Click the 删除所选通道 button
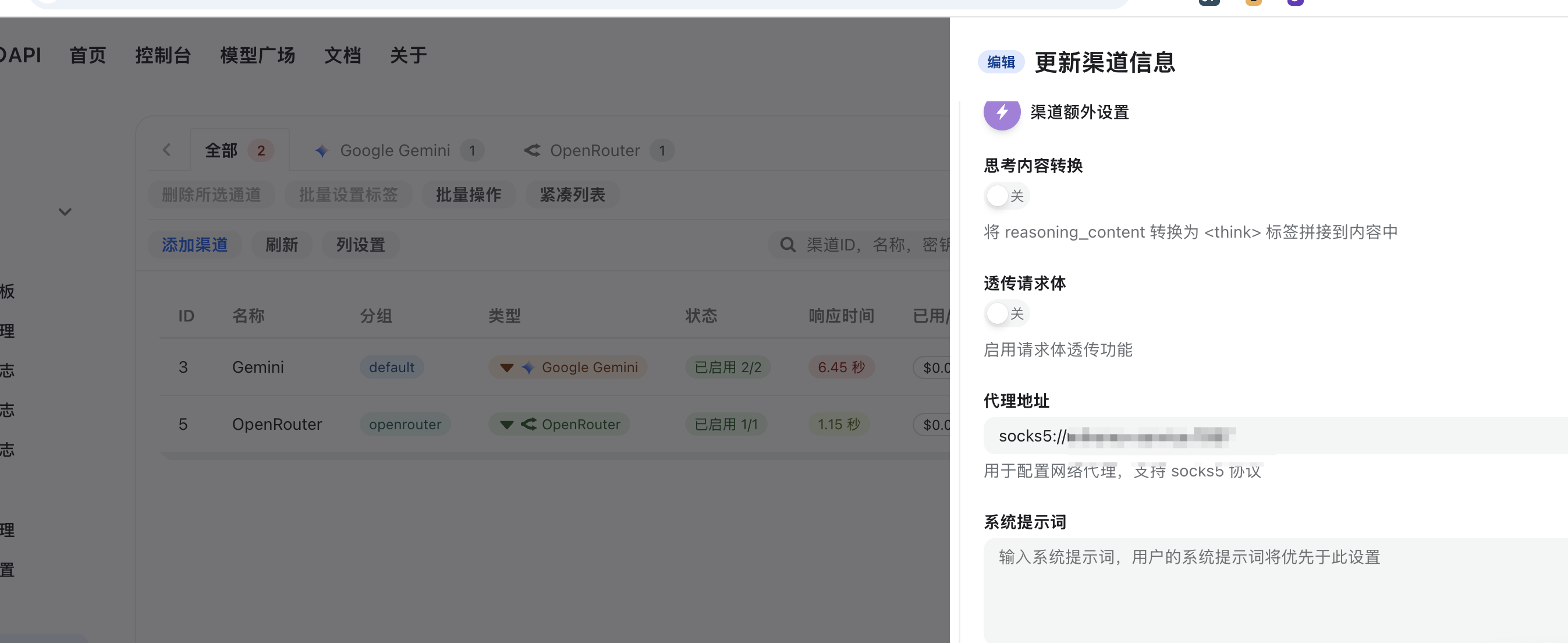Screen dimensions: 1568x643 click(x=211, y=195)
